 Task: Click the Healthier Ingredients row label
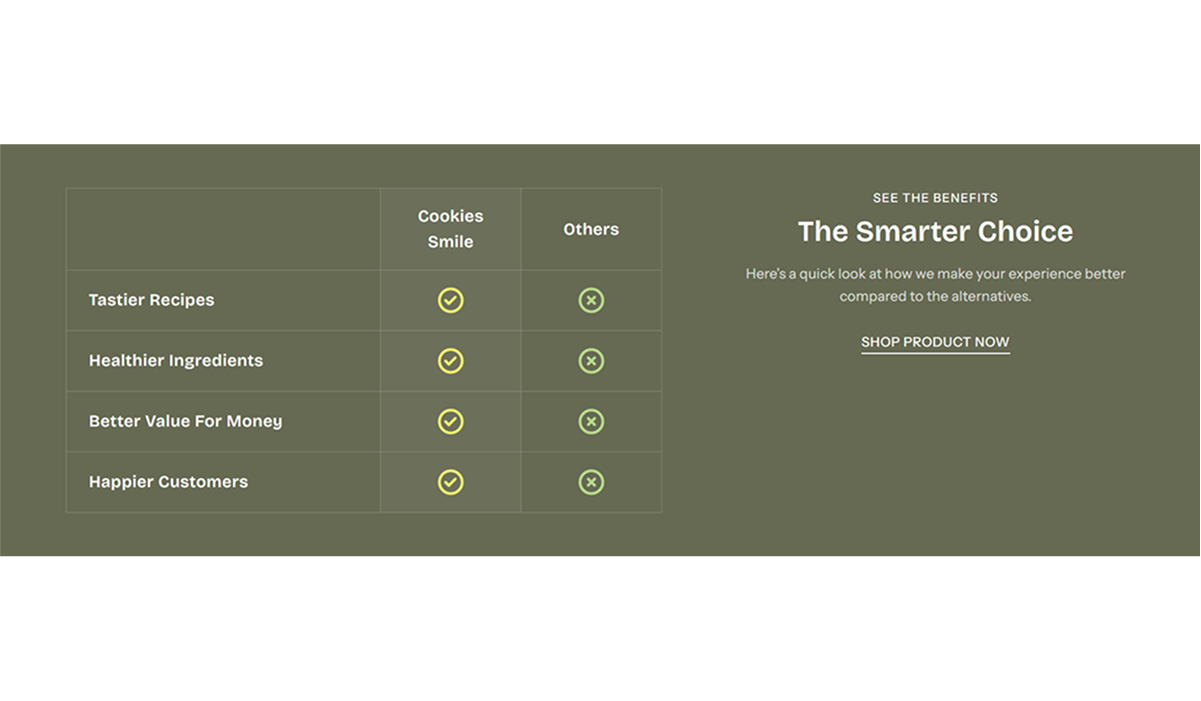pyautogui.click(x=176, y=361)
